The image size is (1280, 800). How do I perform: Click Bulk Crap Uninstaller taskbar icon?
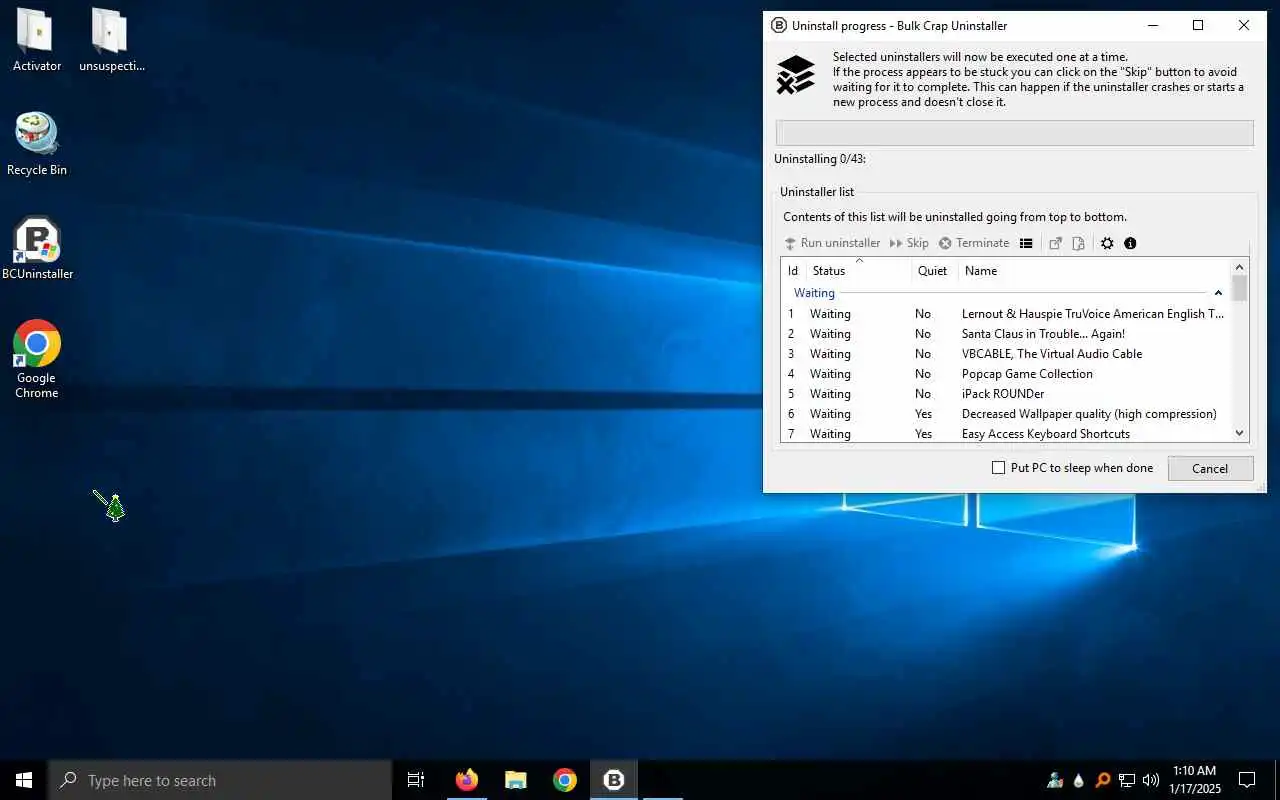pos(614,780)
